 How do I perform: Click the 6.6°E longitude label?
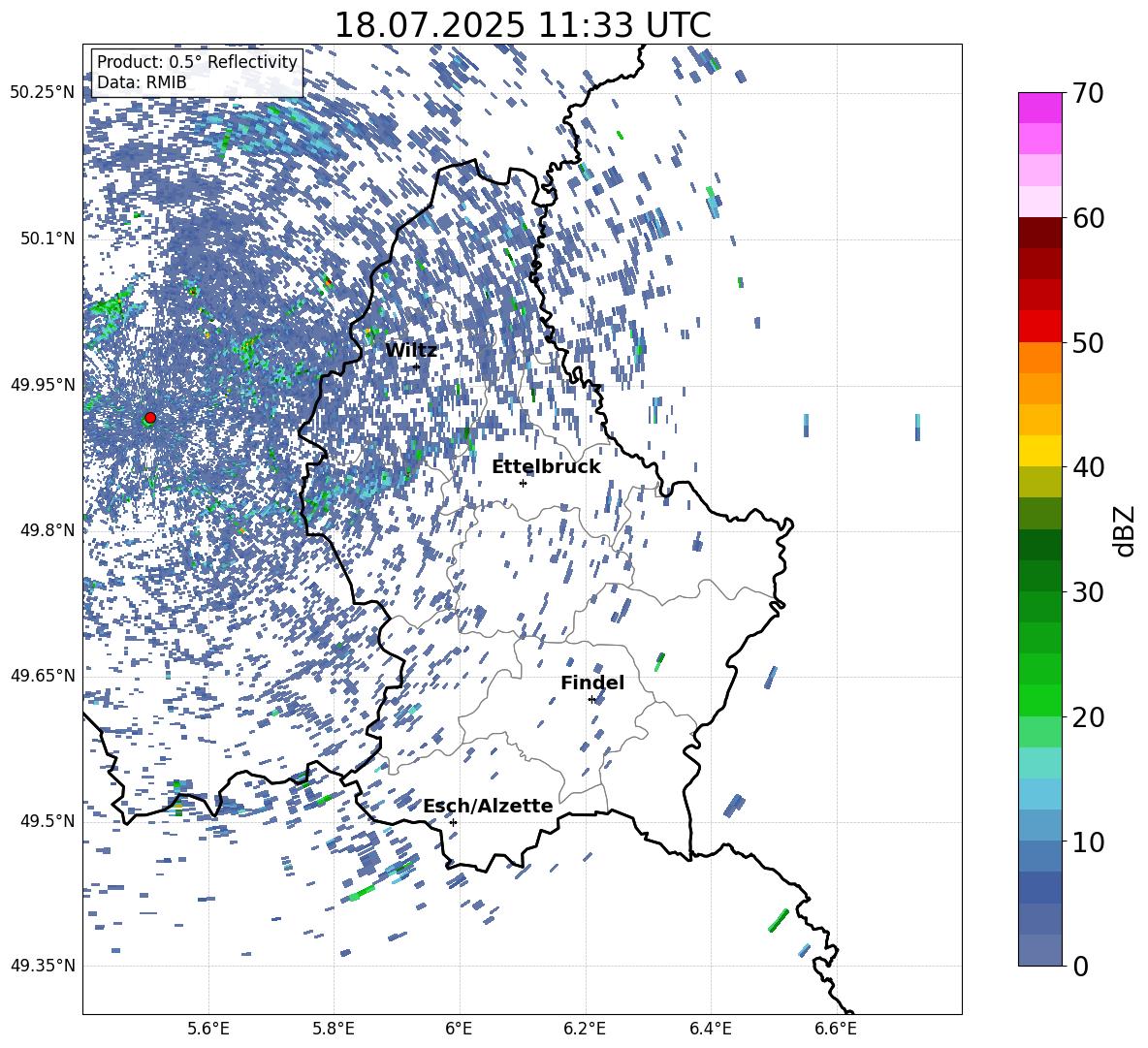click(x=836, y=1029)
